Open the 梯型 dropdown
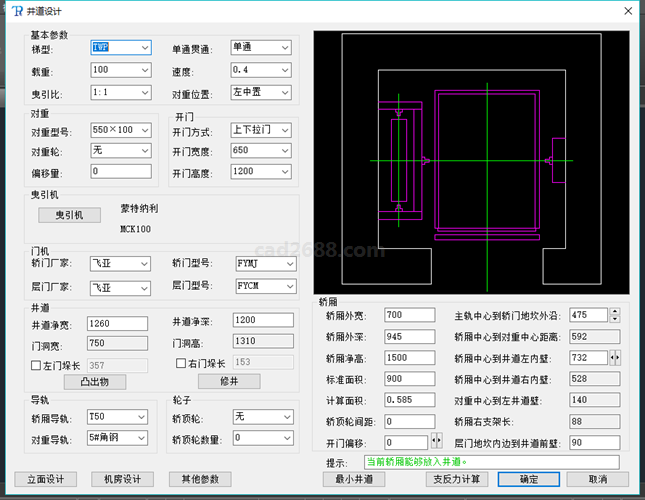This screenshot has height=500, width=645. (x=145, y=47)
